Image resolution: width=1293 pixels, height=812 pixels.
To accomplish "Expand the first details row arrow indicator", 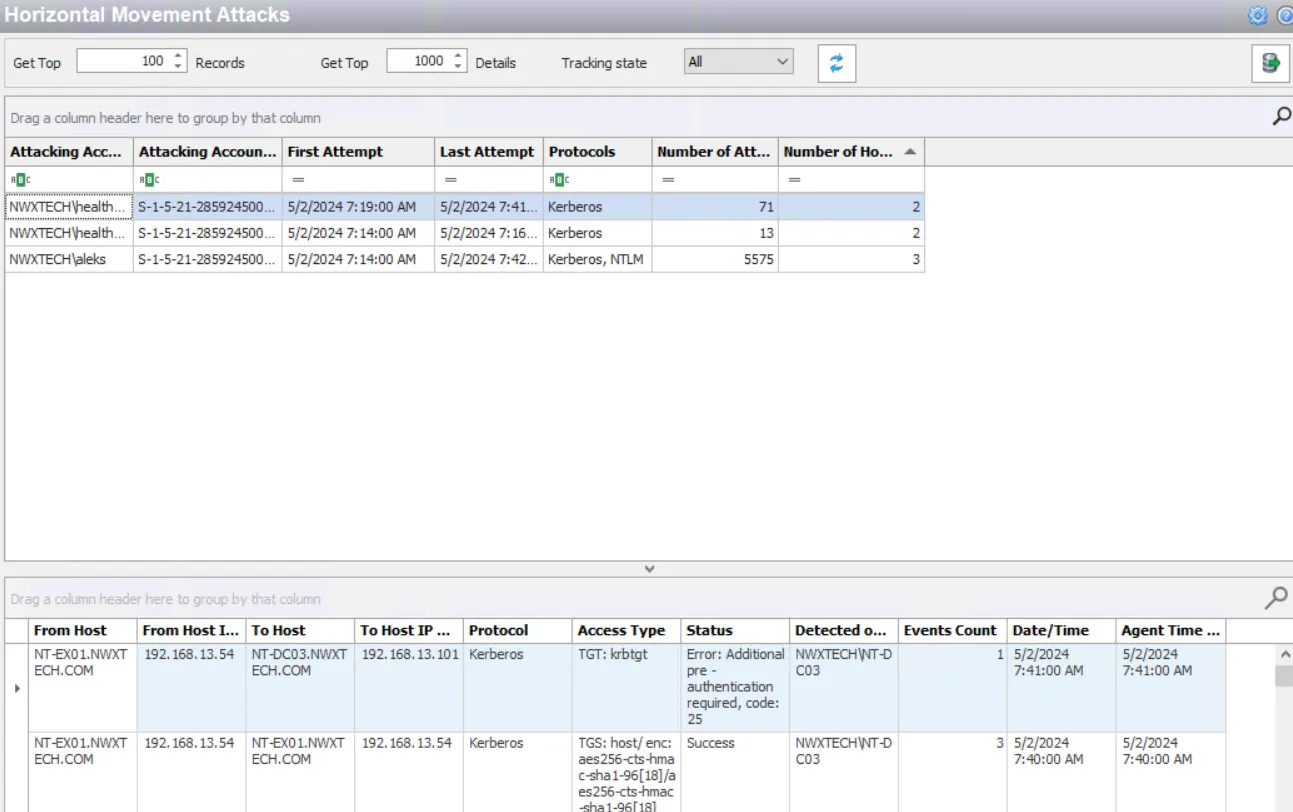I will pos(16,688).
